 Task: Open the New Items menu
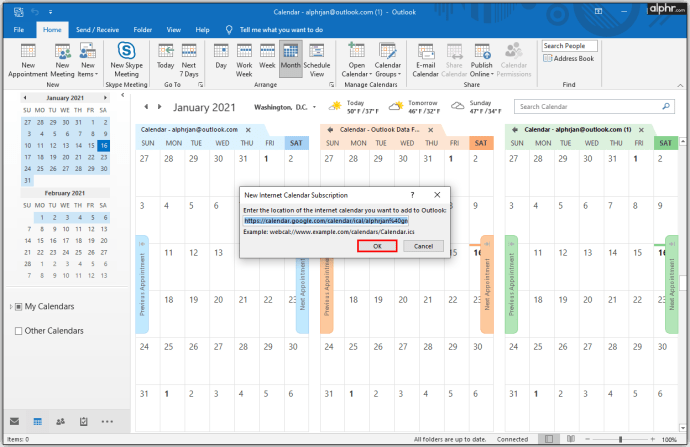[x=88, y=60]
